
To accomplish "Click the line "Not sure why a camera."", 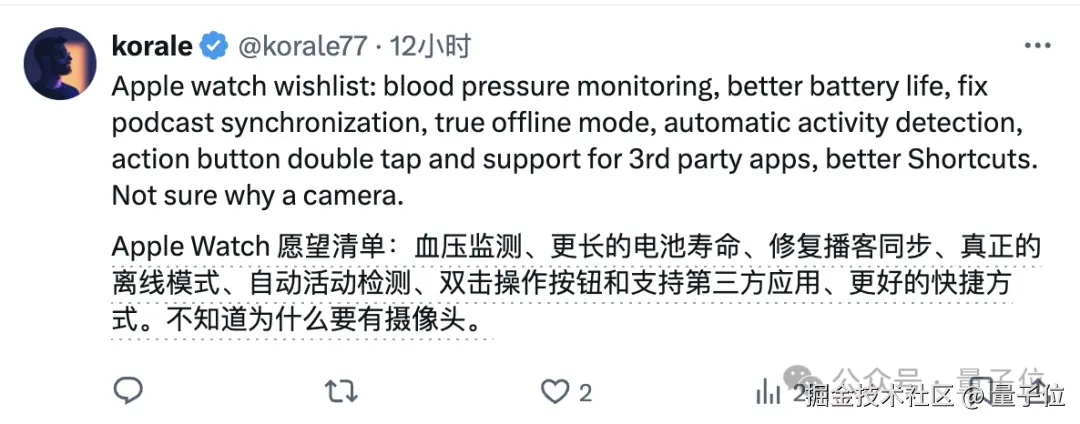I will coord(257,196).
